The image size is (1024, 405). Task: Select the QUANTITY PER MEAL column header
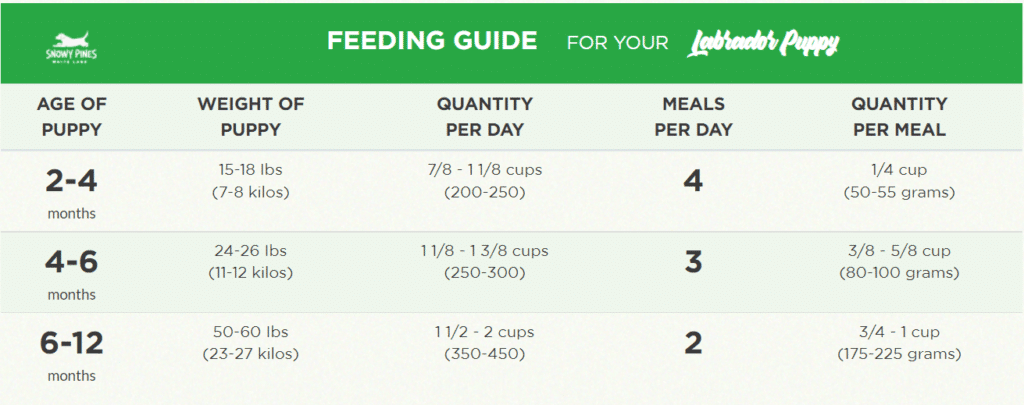click(x=899, y=117)
